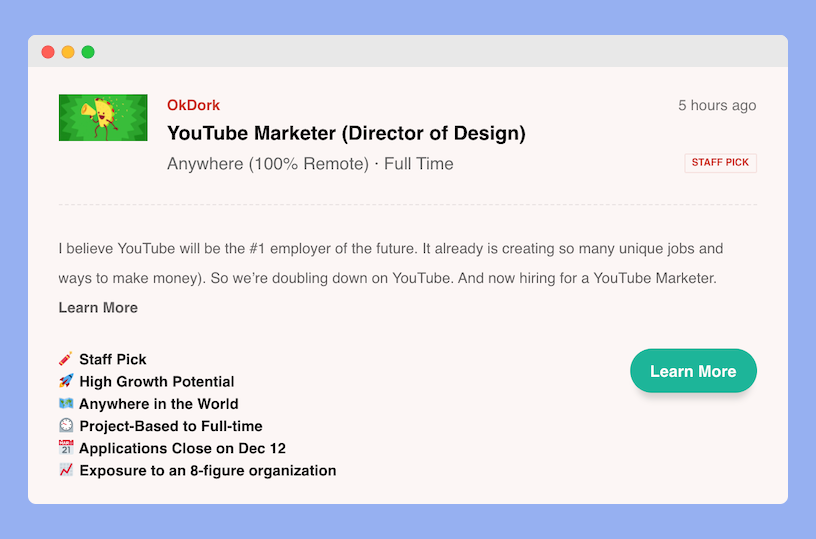Click 'Anywhere (100% Remote) · Full Time' text

pos(310,164)
